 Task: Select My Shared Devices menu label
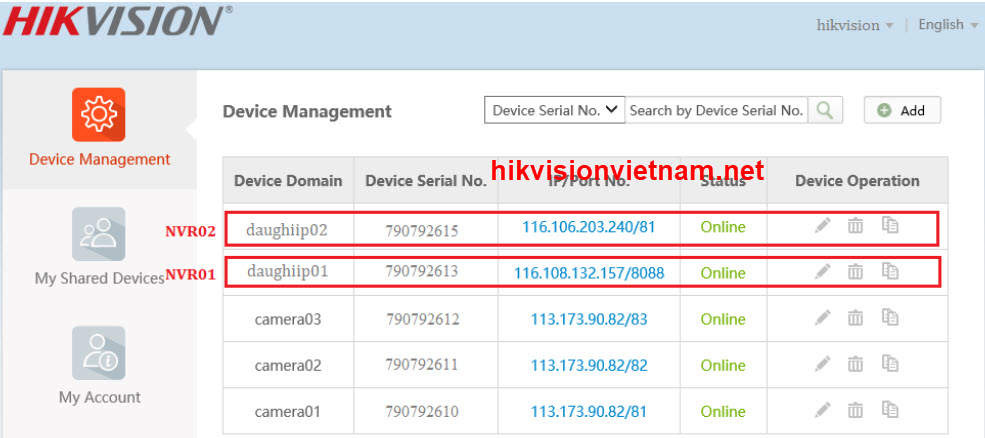click(100, 278)
